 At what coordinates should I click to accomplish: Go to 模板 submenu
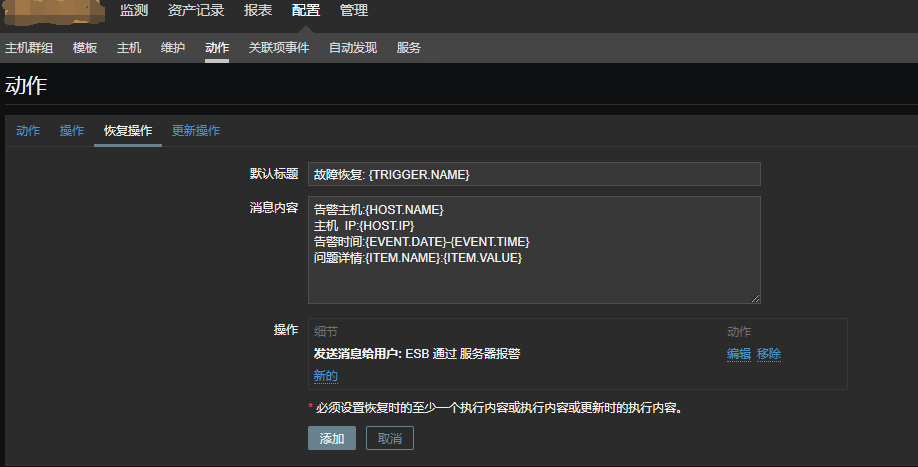(x=85, y=48)
